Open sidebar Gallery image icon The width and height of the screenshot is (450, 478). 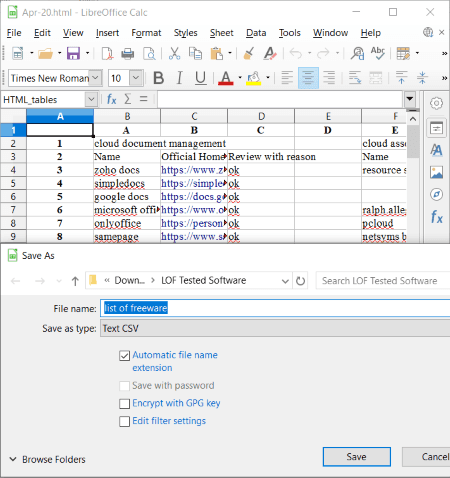tap(436, 173)
